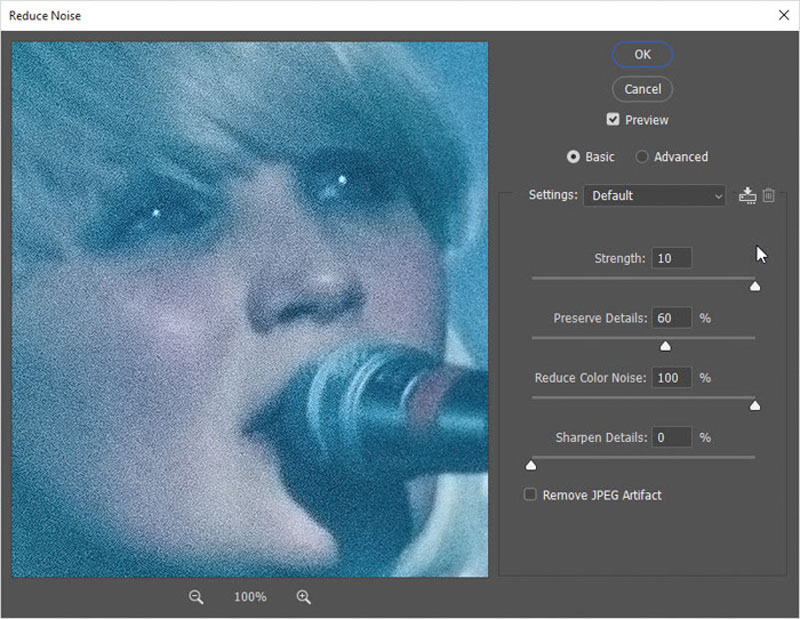Enable Remove JPEG Artifact checkbox
800x619 pixels.
coord(530,494)
